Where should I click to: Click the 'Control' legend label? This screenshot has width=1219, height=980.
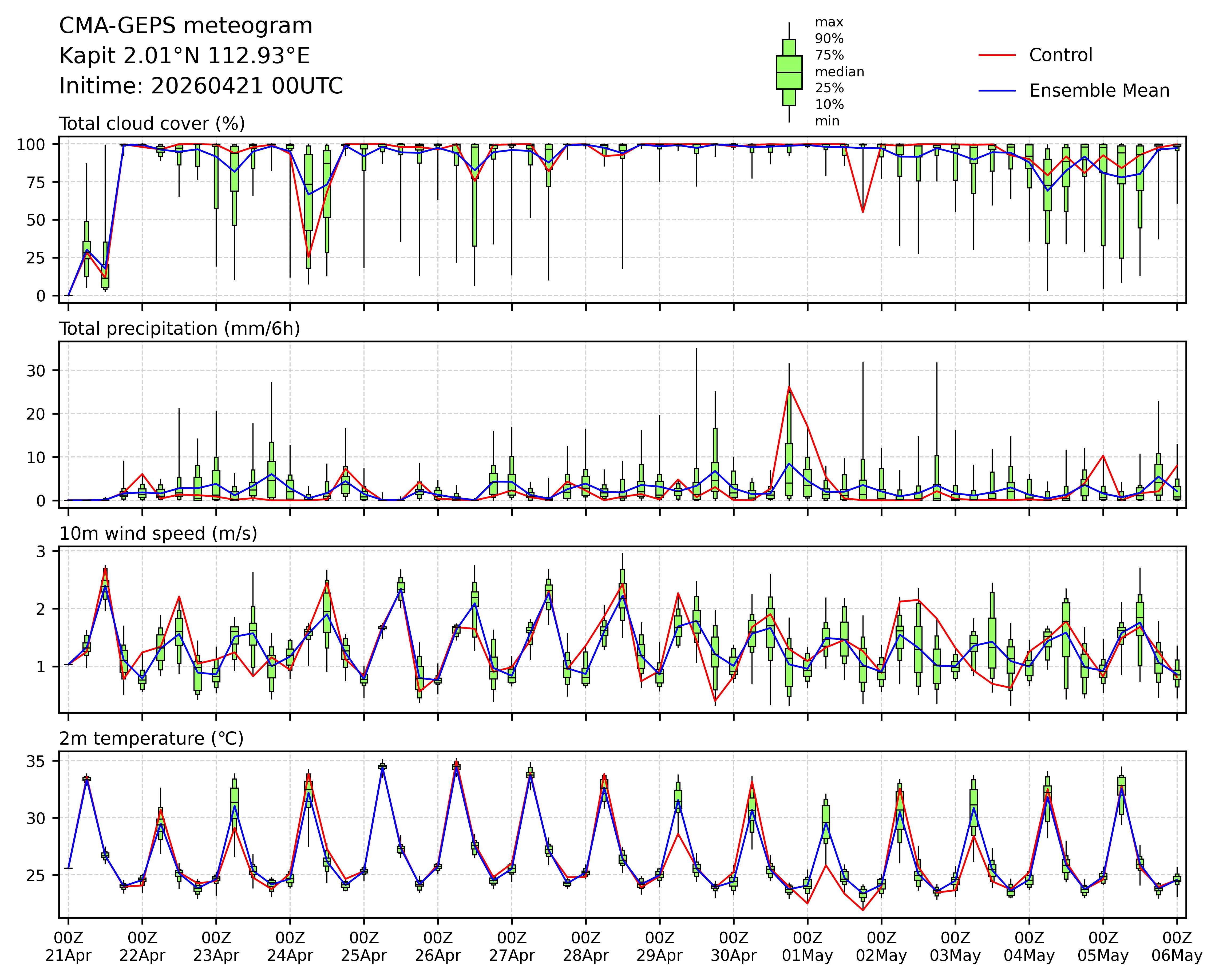click(x=1061, y=56)
